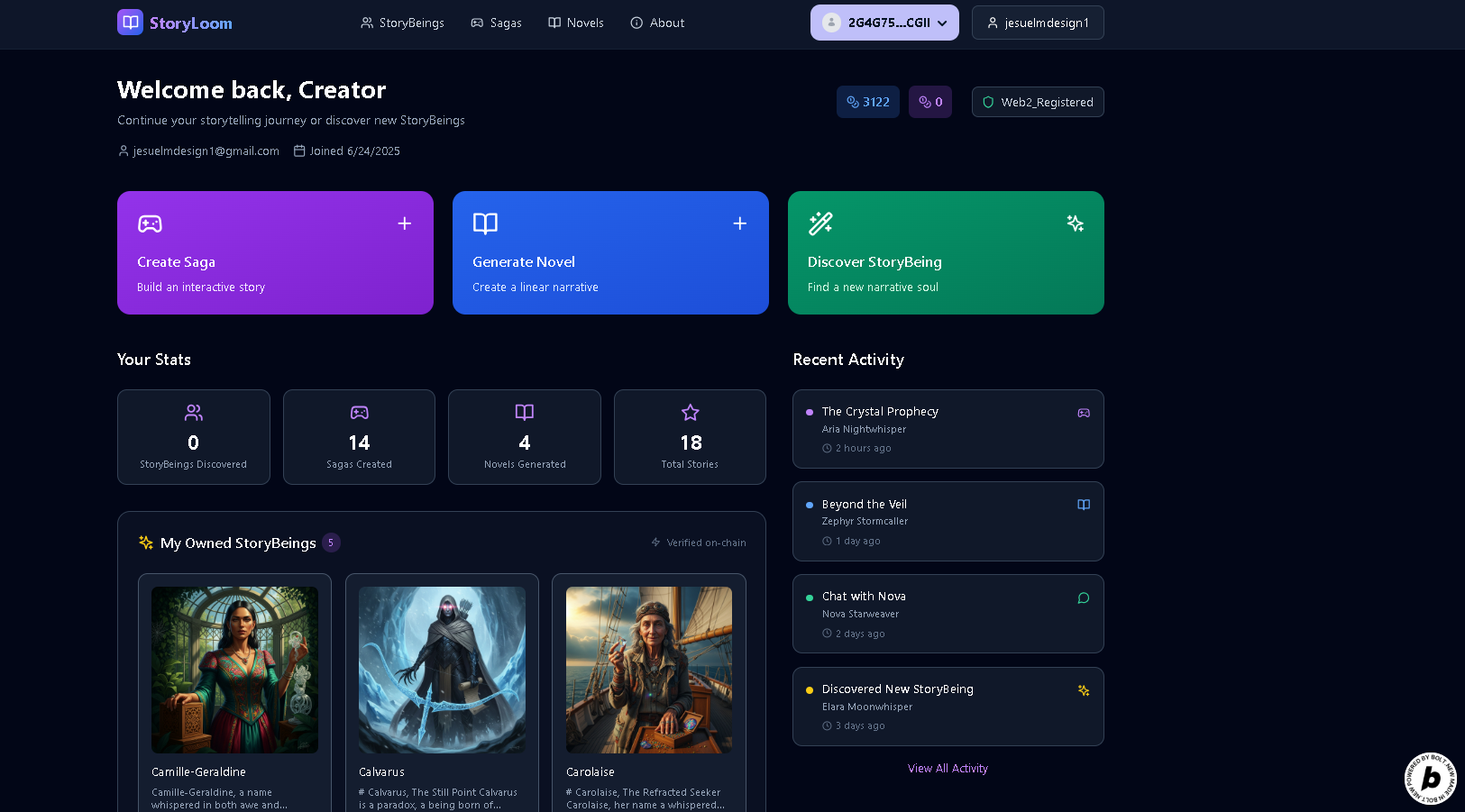Open the StoryBeings navigation item
The height and width of the screenshot is (812, 1465).
(402, 23)
